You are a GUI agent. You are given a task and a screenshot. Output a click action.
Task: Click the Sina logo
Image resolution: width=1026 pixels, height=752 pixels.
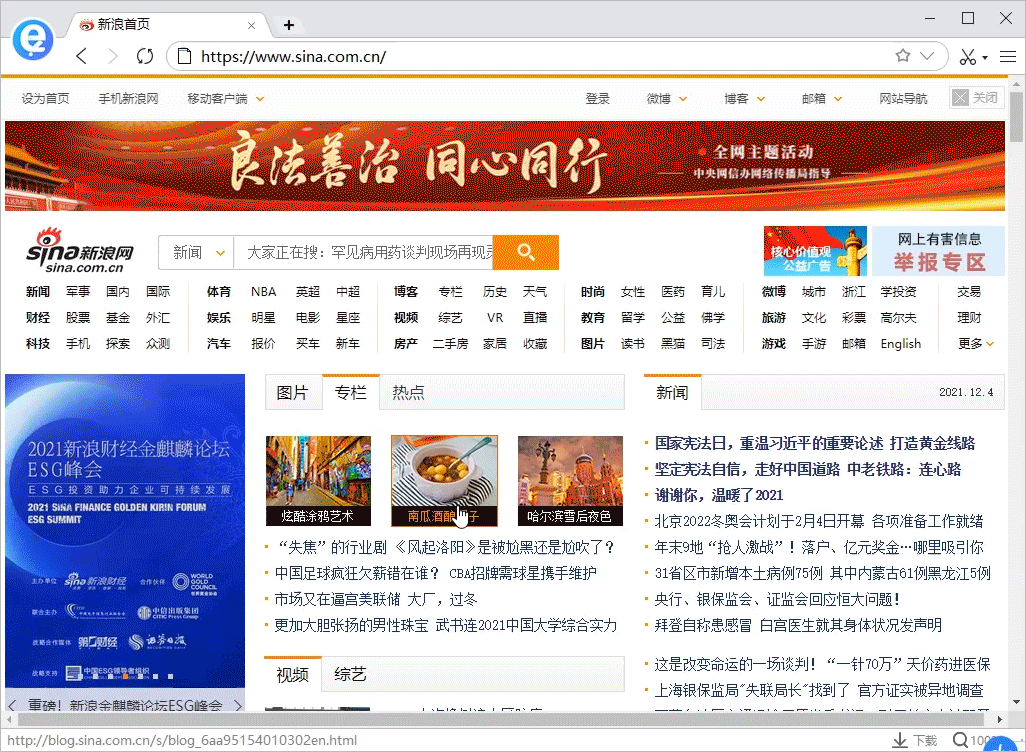pos(80,251)
